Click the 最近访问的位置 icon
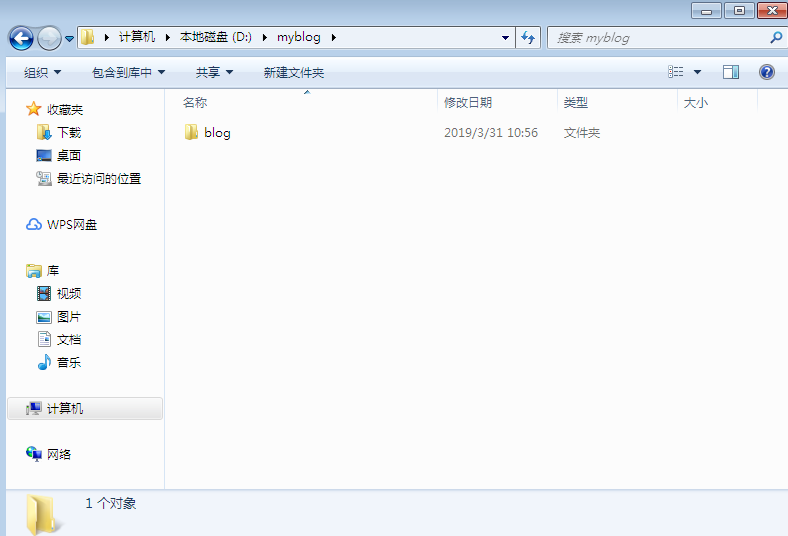The width and height of the screenshot is (788, 536). coord(44,178)
